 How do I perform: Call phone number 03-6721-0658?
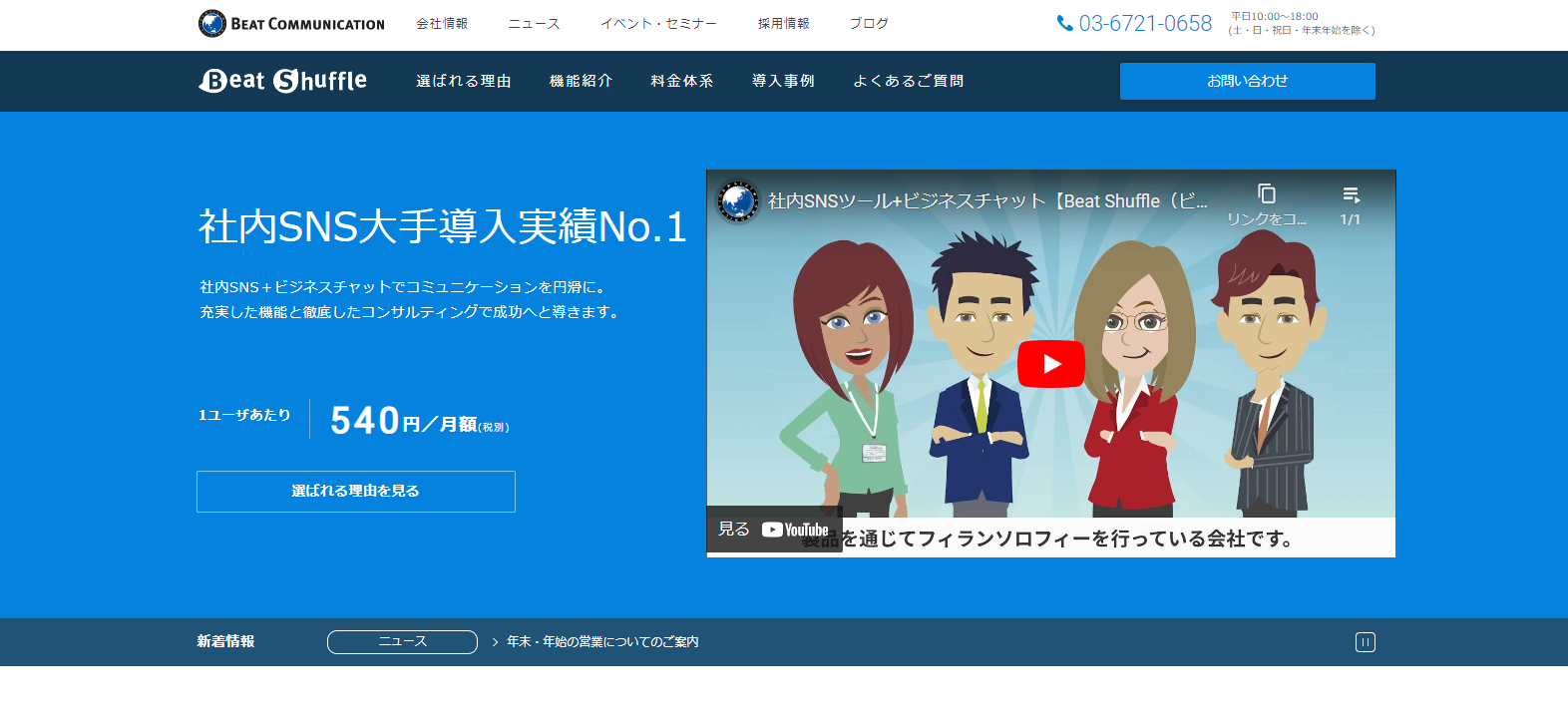tap(1135, 23)
